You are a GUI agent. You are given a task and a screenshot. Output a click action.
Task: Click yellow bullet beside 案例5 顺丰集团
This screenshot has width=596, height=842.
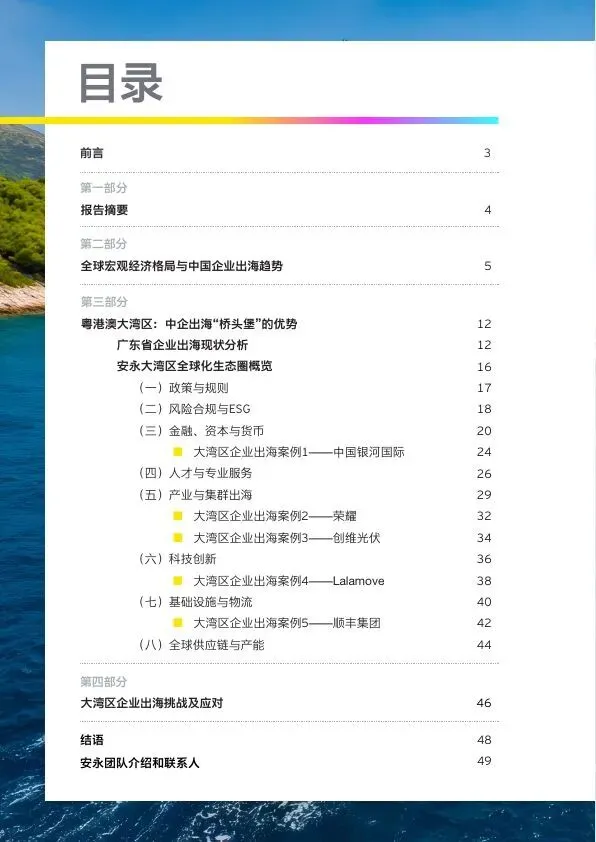pyautogui.click(x=178, y=623)
